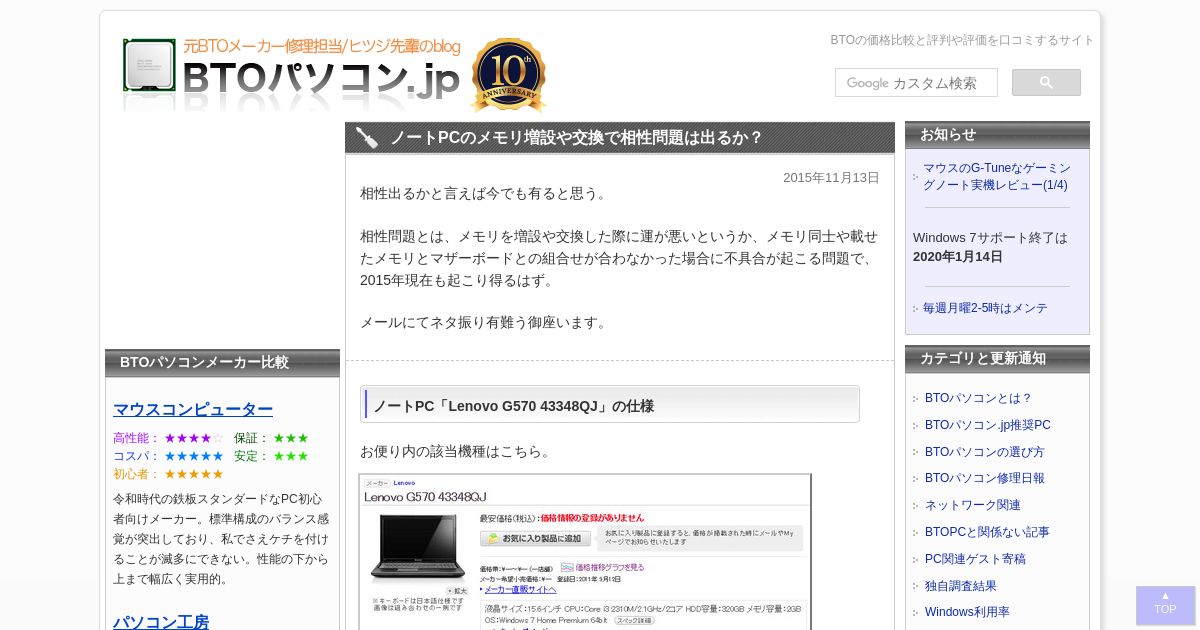Click the magnifier search button
Screen dimensions: 1200x630
[1046, 83]
